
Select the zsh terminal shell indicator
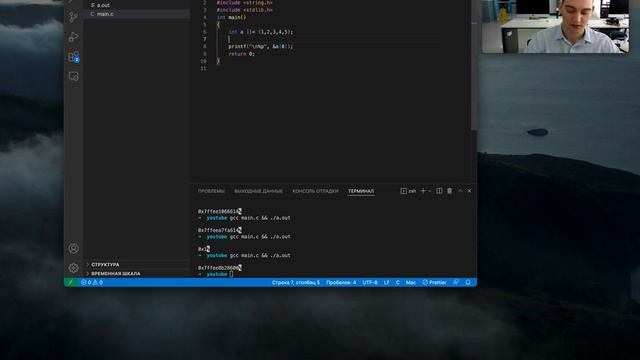click(408, 191)
